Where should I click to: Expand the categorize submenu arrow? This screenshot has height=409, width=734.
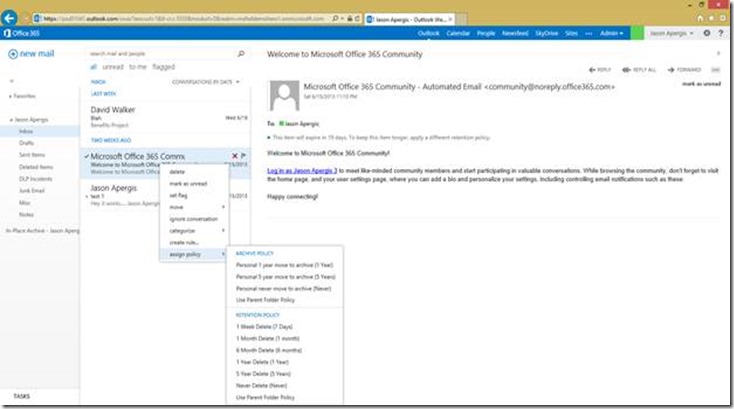[x=223, y=230]
